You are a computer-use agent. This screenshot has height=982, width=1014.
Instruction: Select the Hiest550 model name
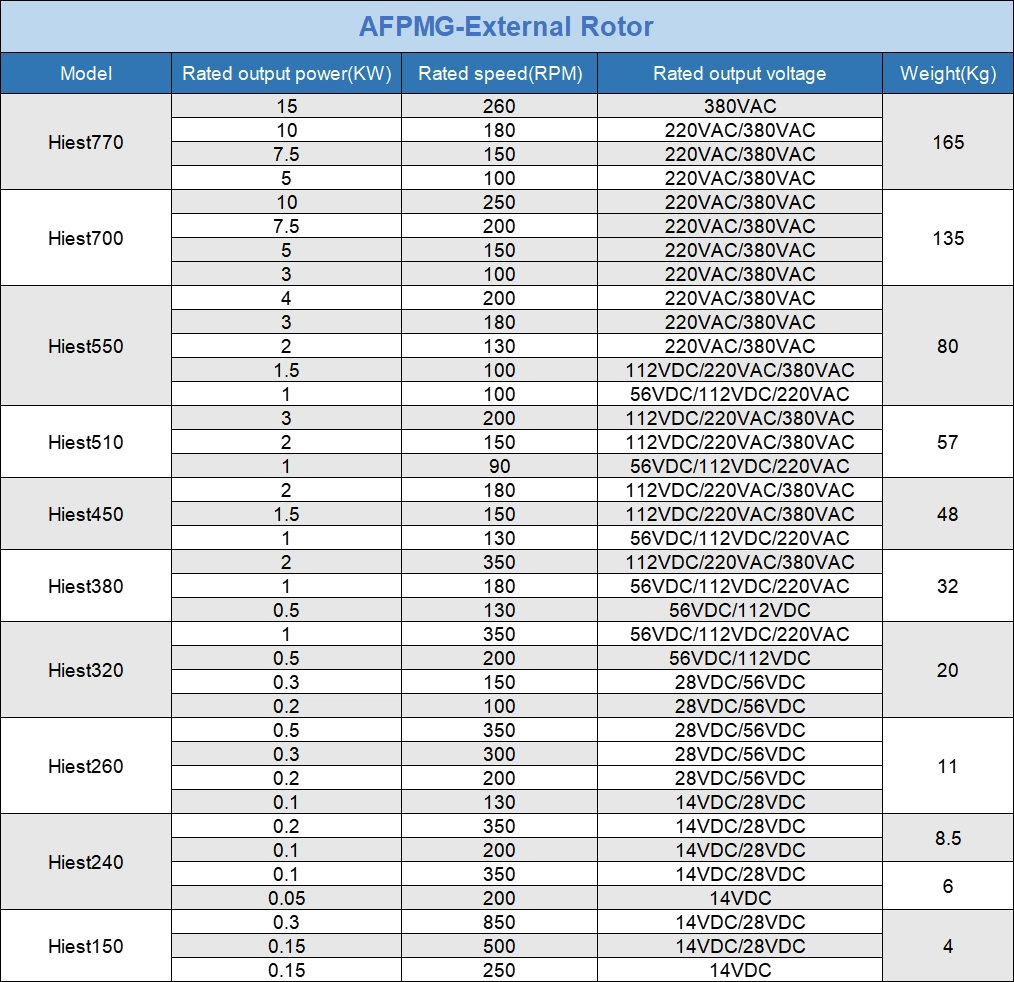click(x=86, y=346)
